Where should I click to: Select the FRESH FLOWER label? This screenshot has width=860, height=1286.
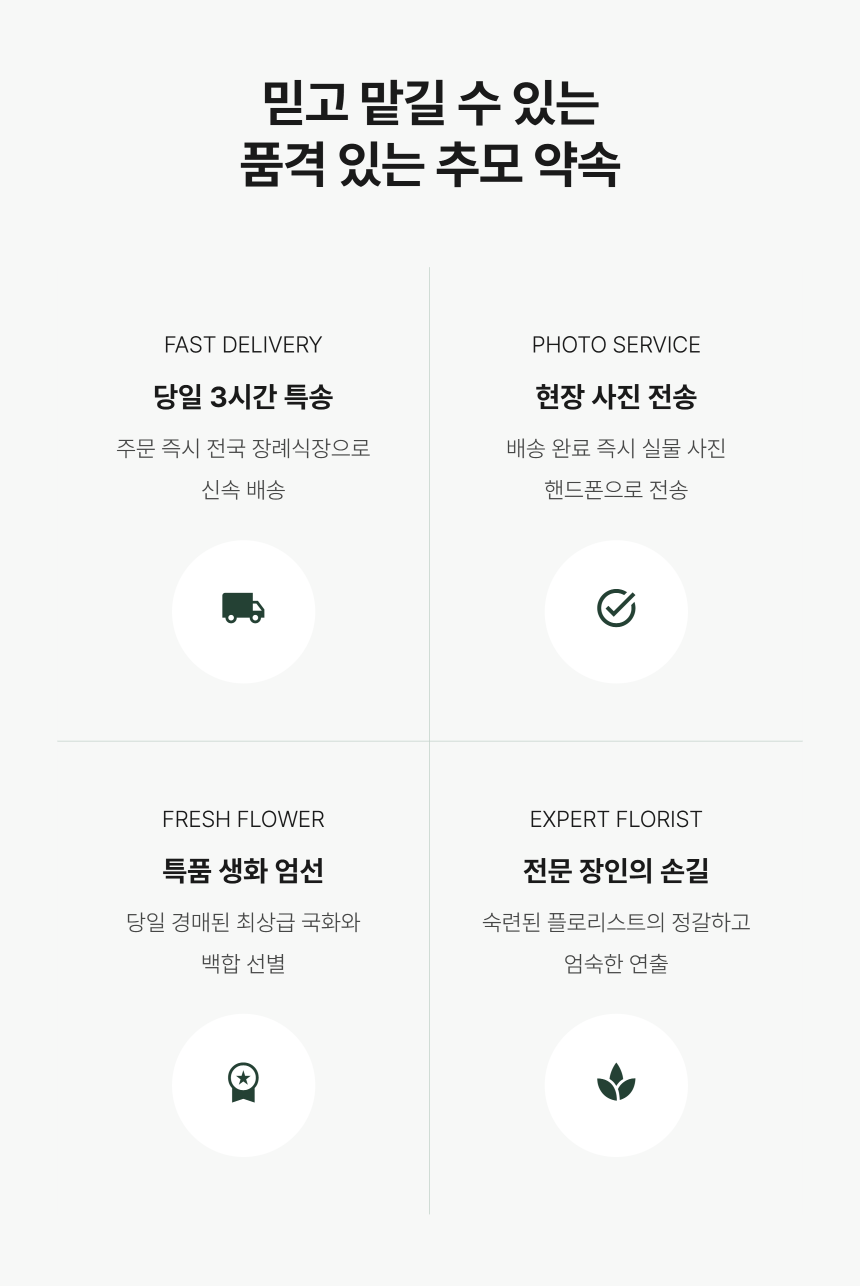point(243,819)
